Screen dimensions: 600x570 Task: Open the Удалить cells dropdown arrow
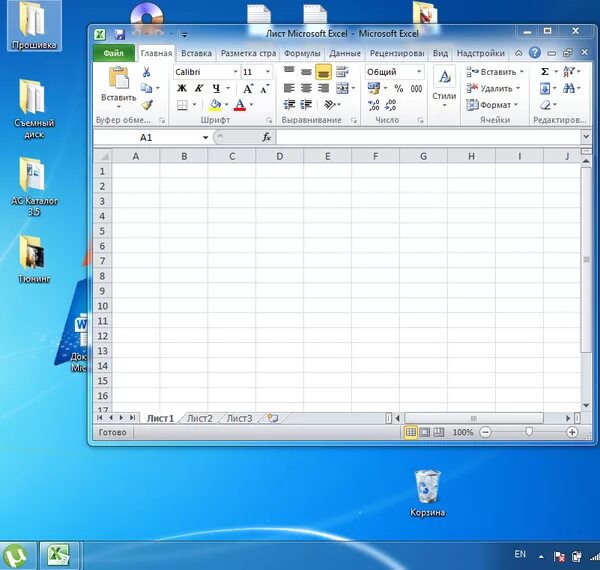tap(518, 88)
